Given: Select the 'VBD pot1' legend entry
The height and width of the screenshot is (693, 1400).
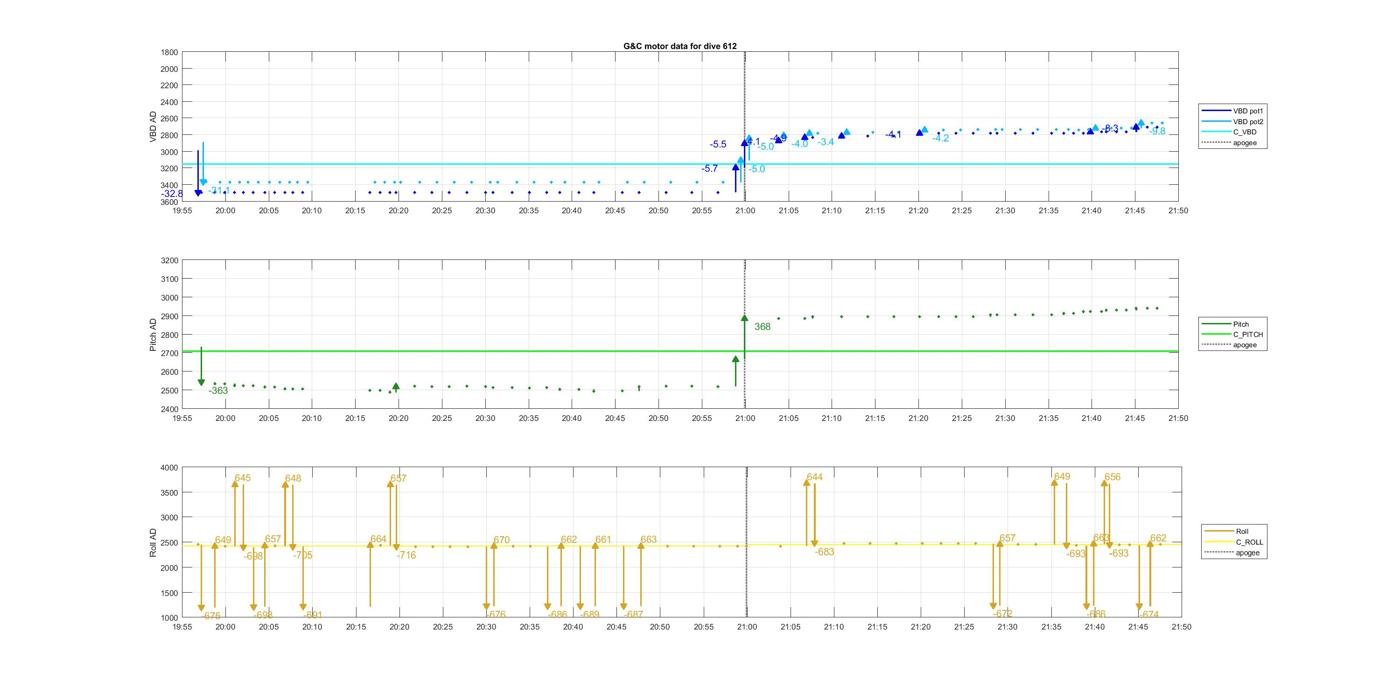Looking at the screenshot, I should [x=1249, y=111].
